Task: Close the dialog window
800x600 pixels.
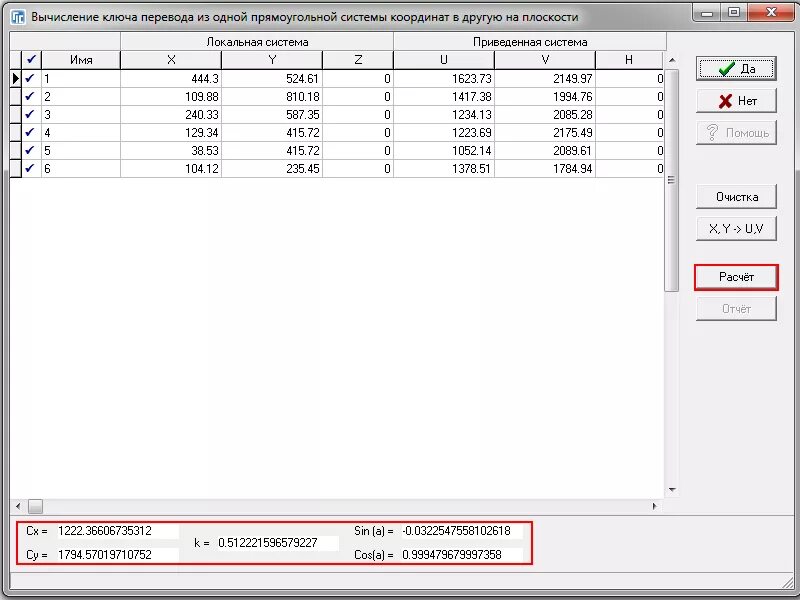Action: pyautogui.click(x=771, y=12)
